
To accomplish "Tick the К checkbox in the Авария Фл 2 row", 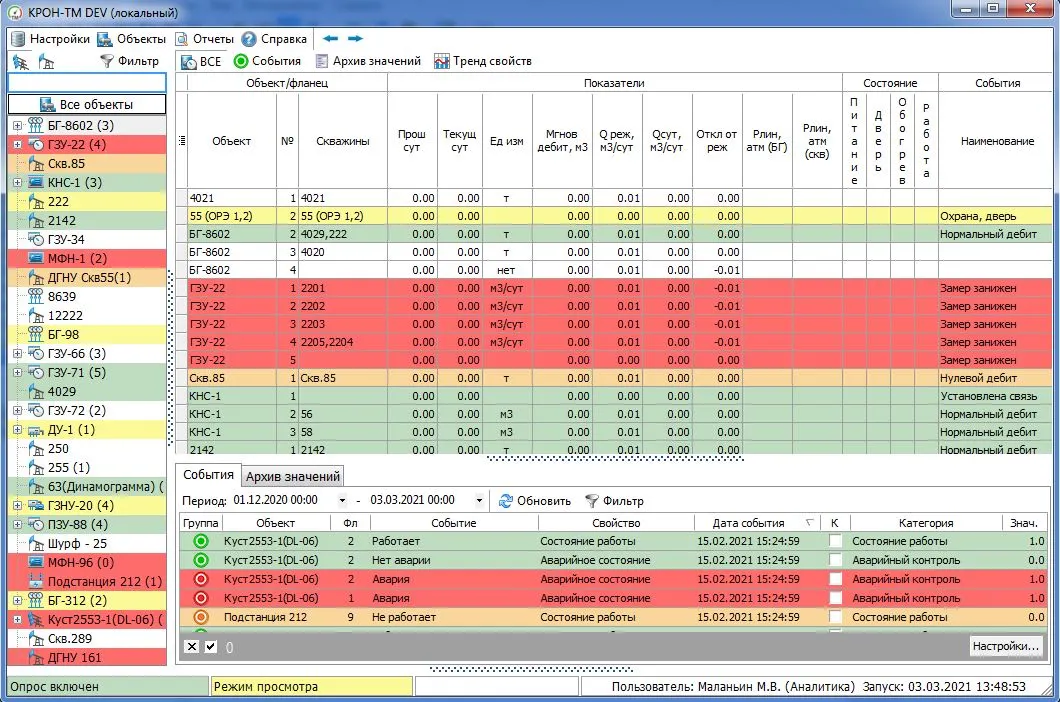I will click(836, 579).
